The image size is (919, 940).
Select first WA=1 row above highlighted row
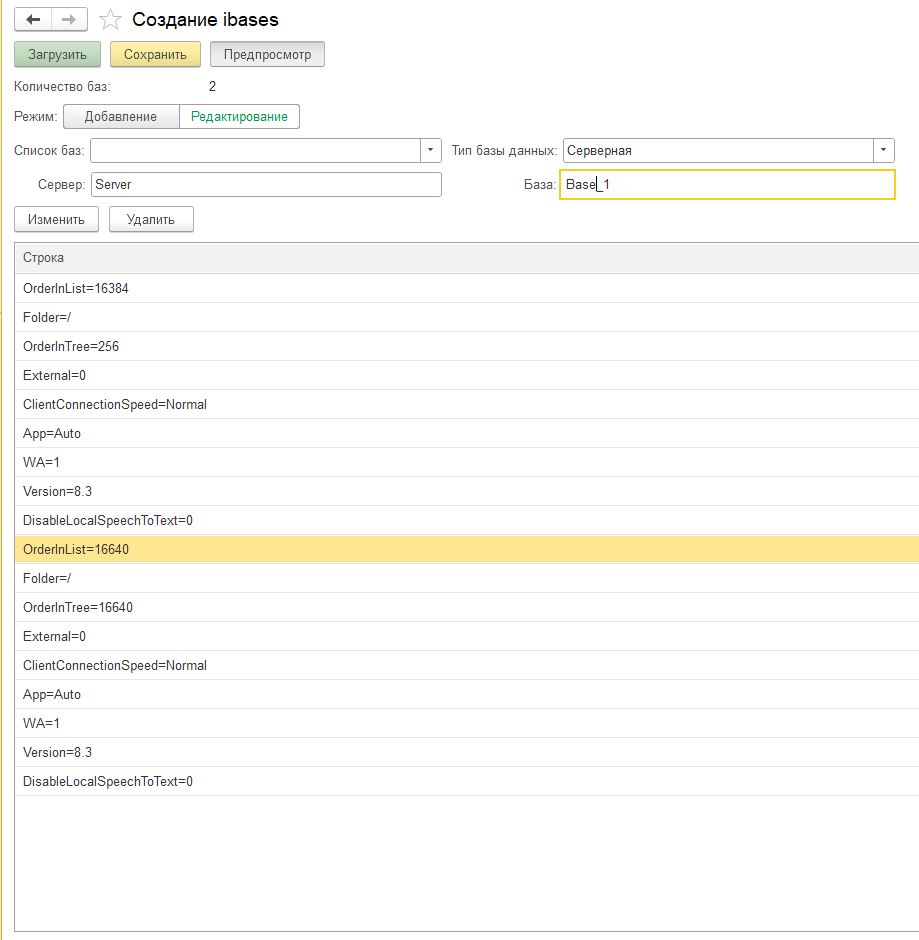point(467,462)
